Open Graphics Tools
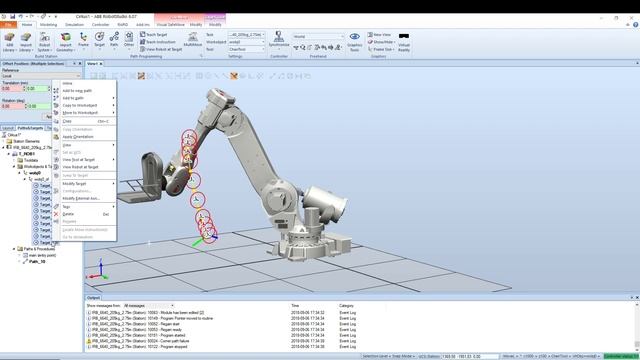Image resolution: width=640 pixels, height=360 pixels. pos(354,42)
